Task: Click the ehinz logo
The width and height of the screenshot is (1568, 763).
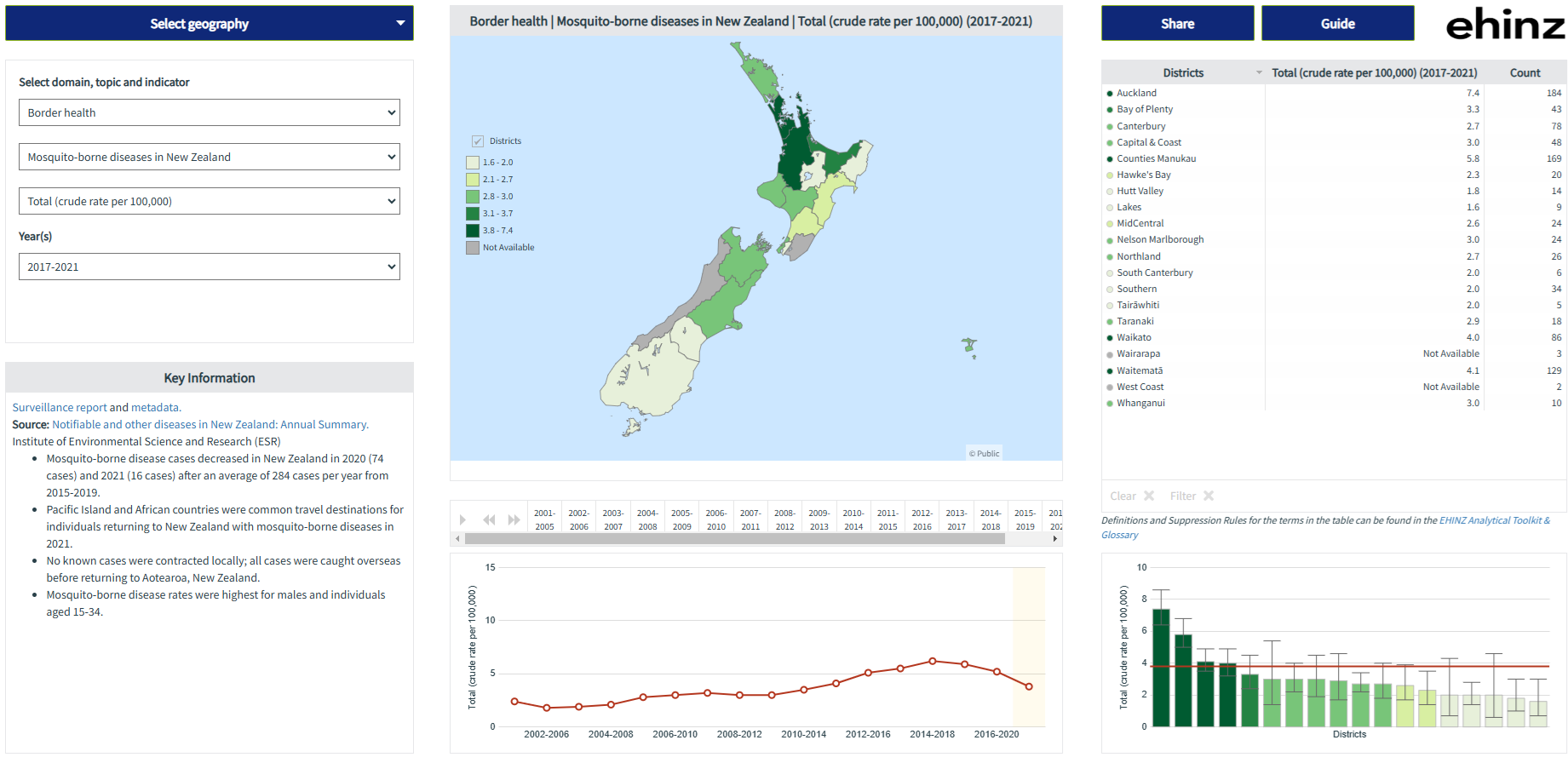Action: [1505, 25]
